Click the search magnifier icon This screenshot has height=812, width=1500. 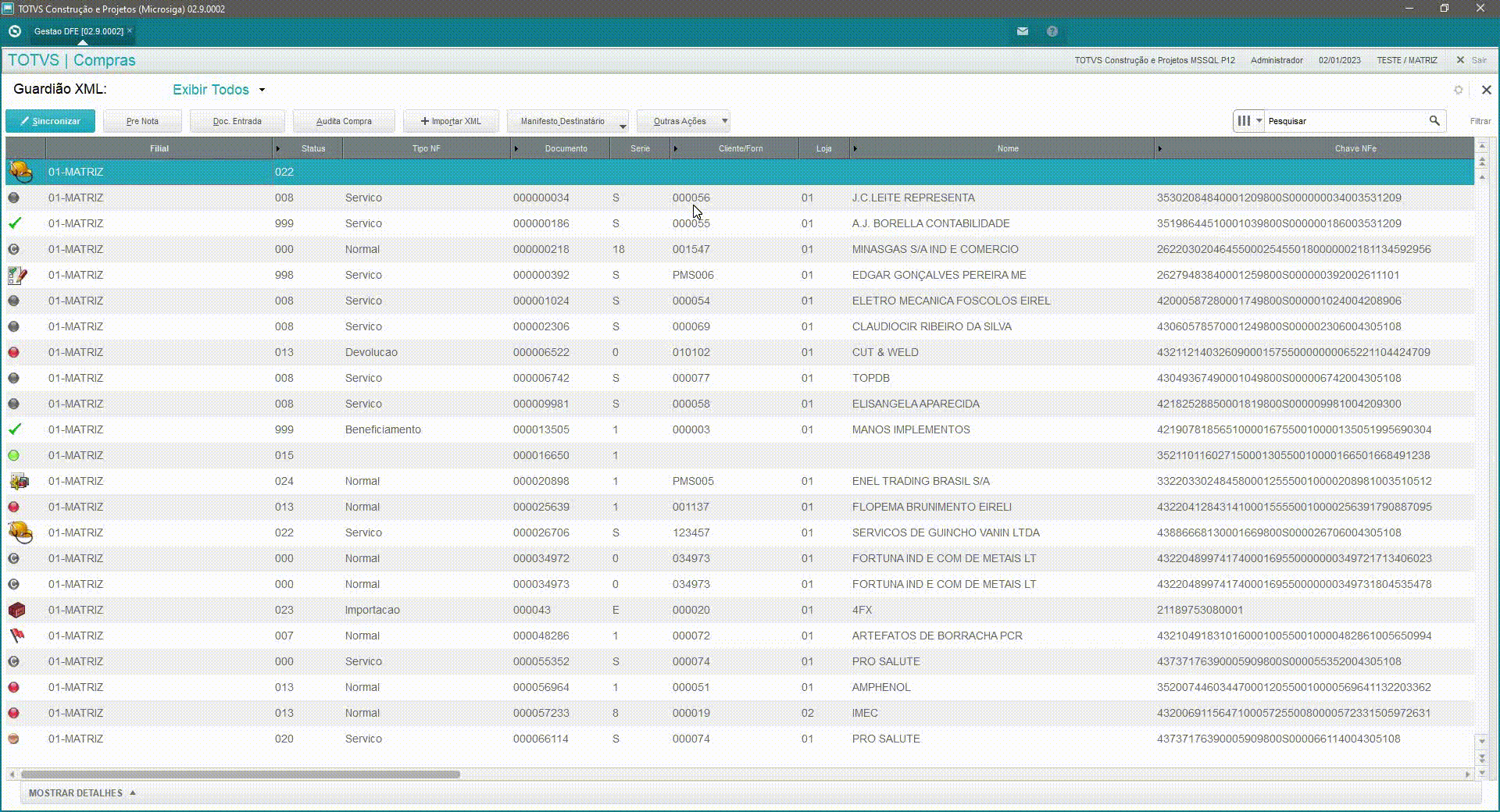[1434, 120]
